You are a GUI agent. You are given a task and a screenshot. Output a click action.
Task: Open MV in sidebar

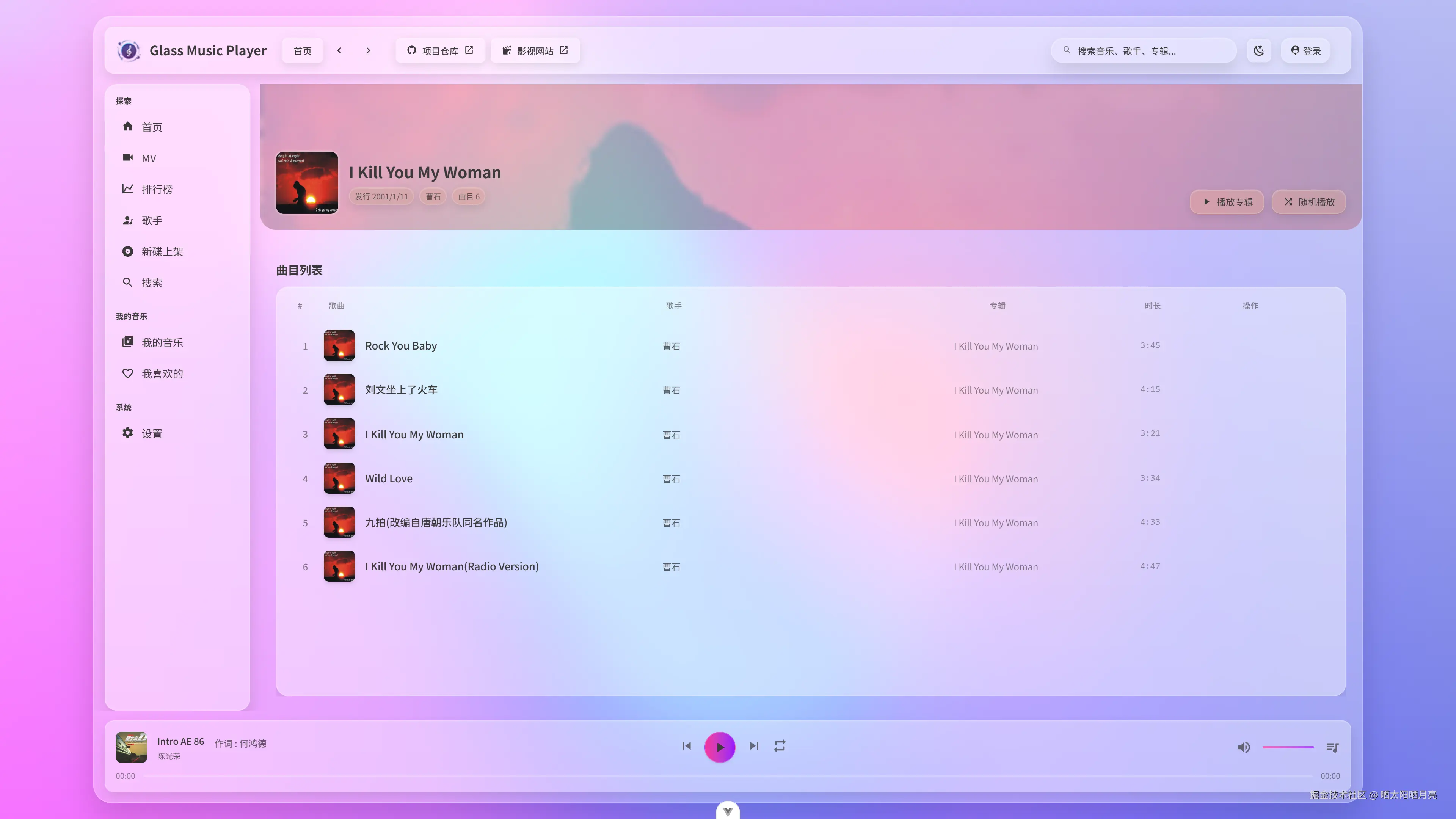coord(149,158)
